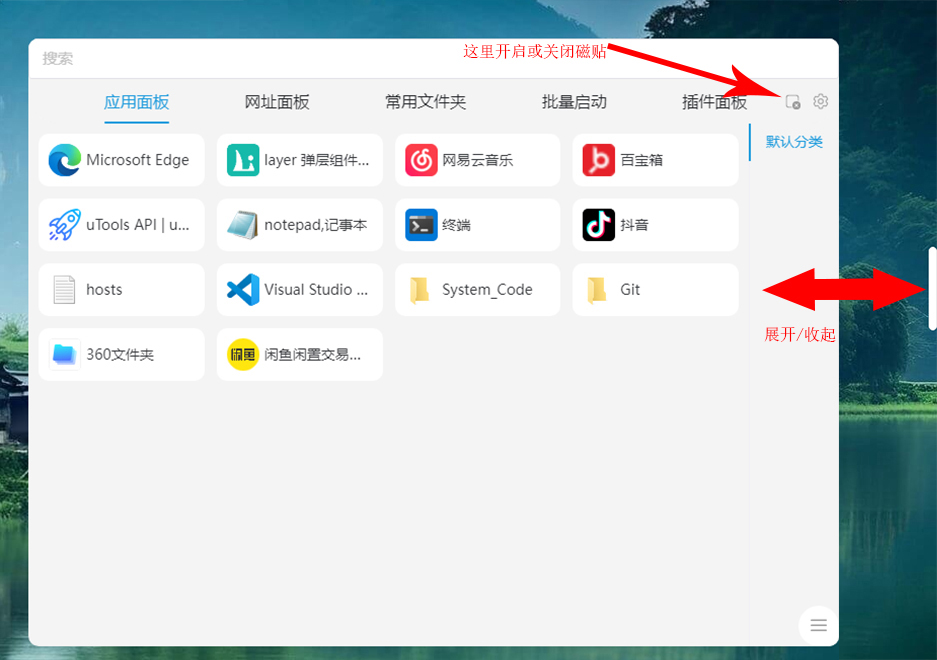Switch to the 批量启动 tab
The height and width of the screenshot is (660, 937).
point(574,102)
